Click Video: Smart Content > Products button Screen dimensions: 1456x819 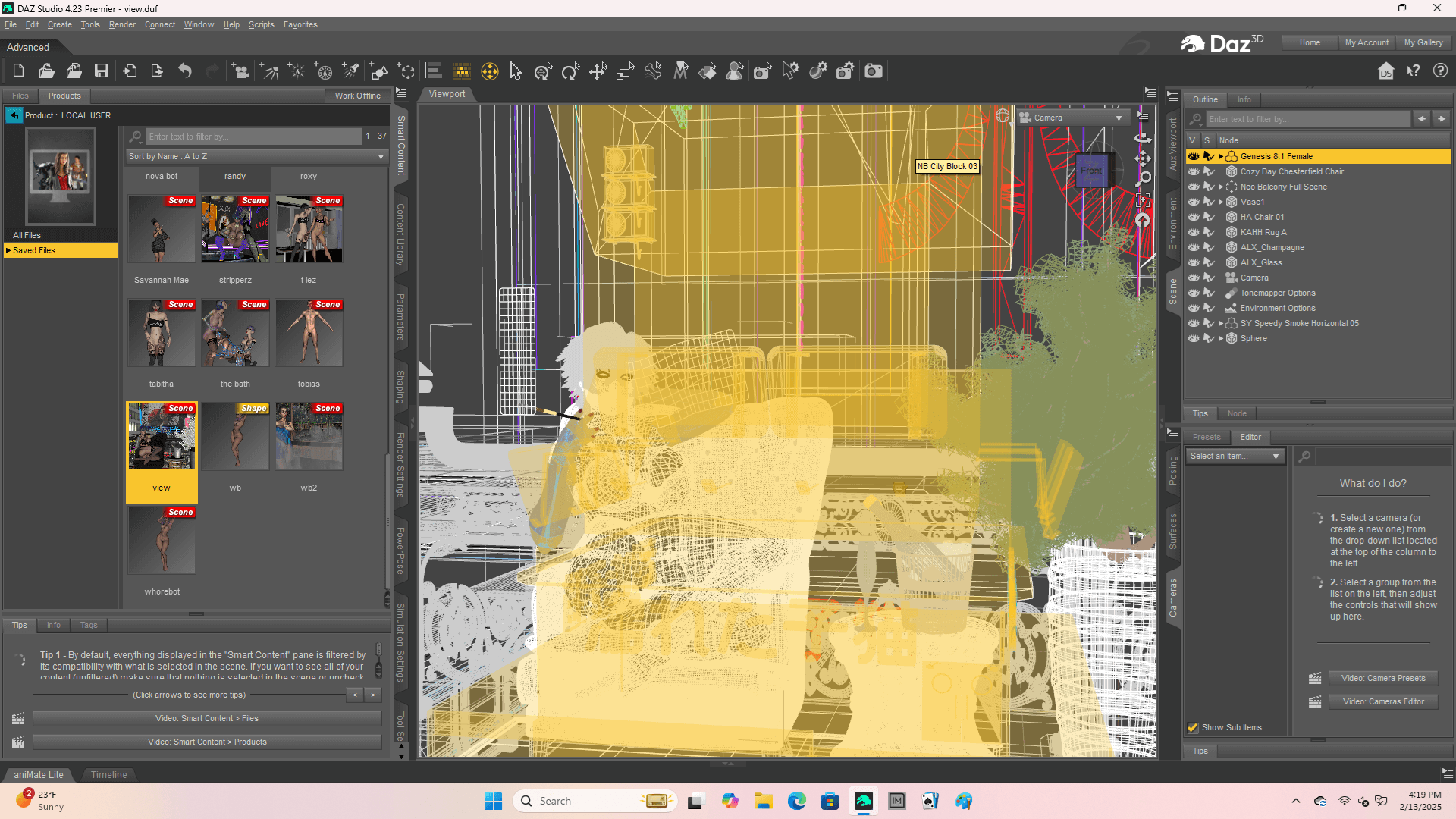tap(207, 742)
